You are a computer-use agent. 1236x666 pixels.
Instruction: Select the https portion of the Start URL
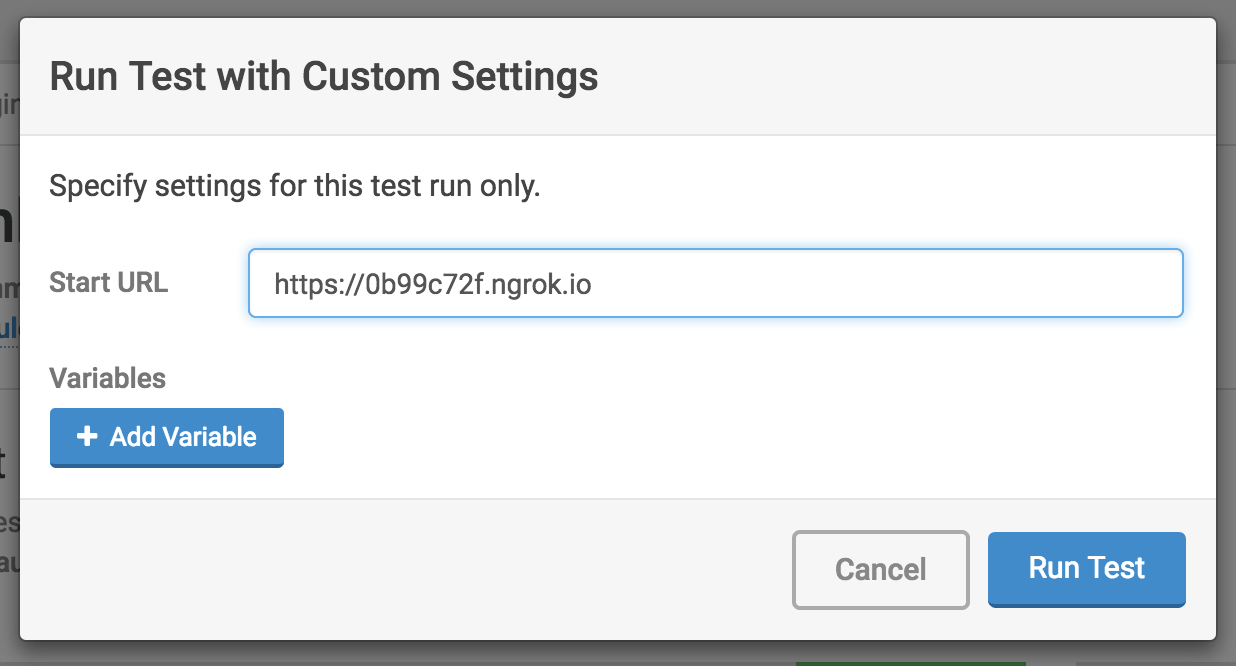(x=303, y=283)
